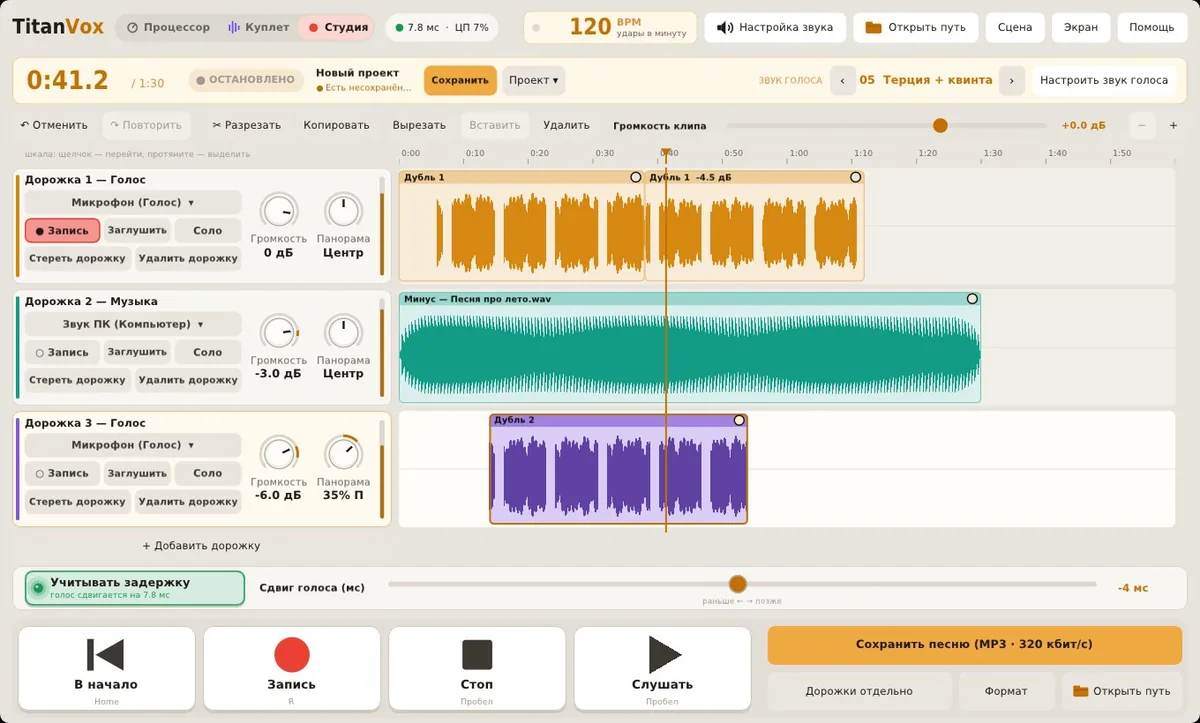
Task: Open the 'Звук ПК (Компьютер)' input dropdown
Action: coord(133,324)
